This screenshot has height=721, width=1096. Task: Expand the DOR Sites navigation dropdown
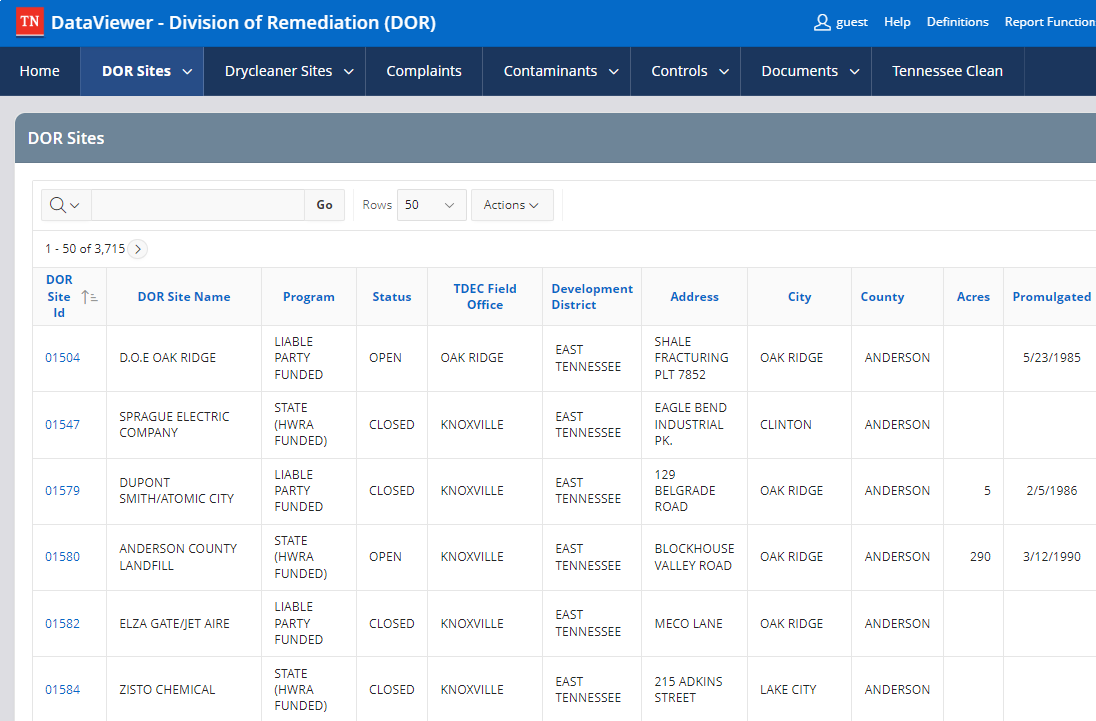(x=188, y=71)
